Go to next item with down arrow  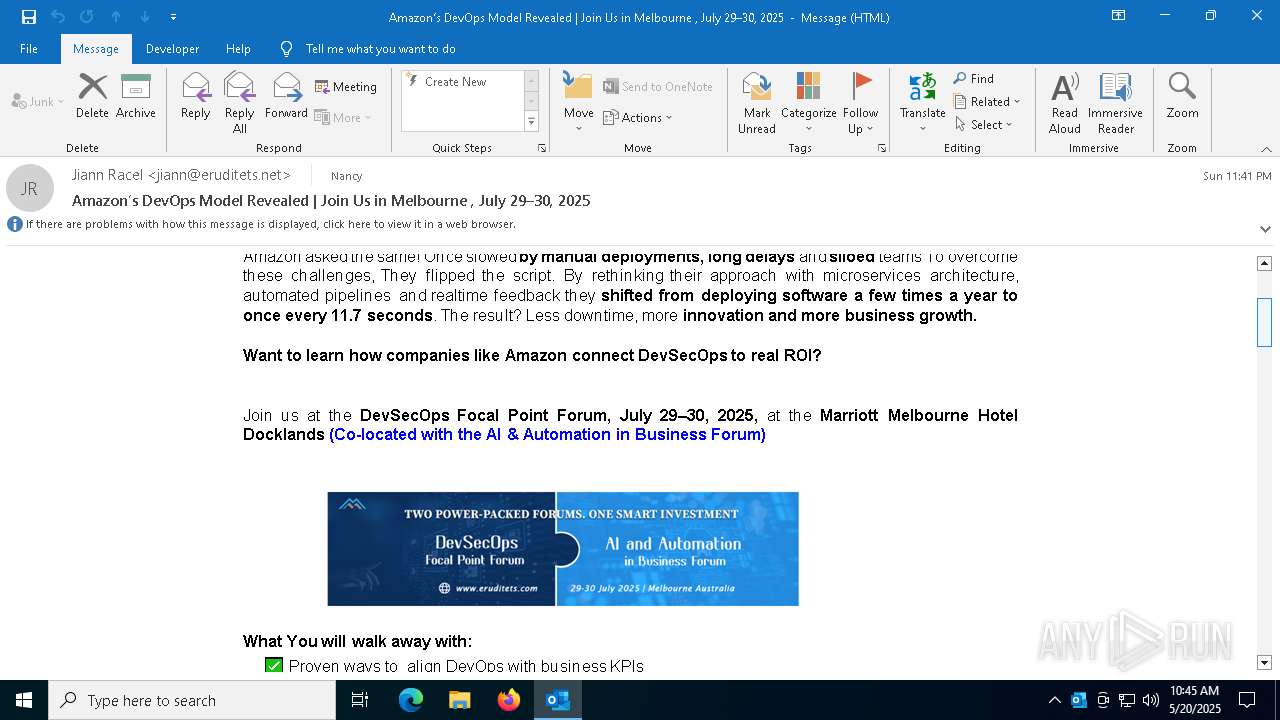coord(145,17)
